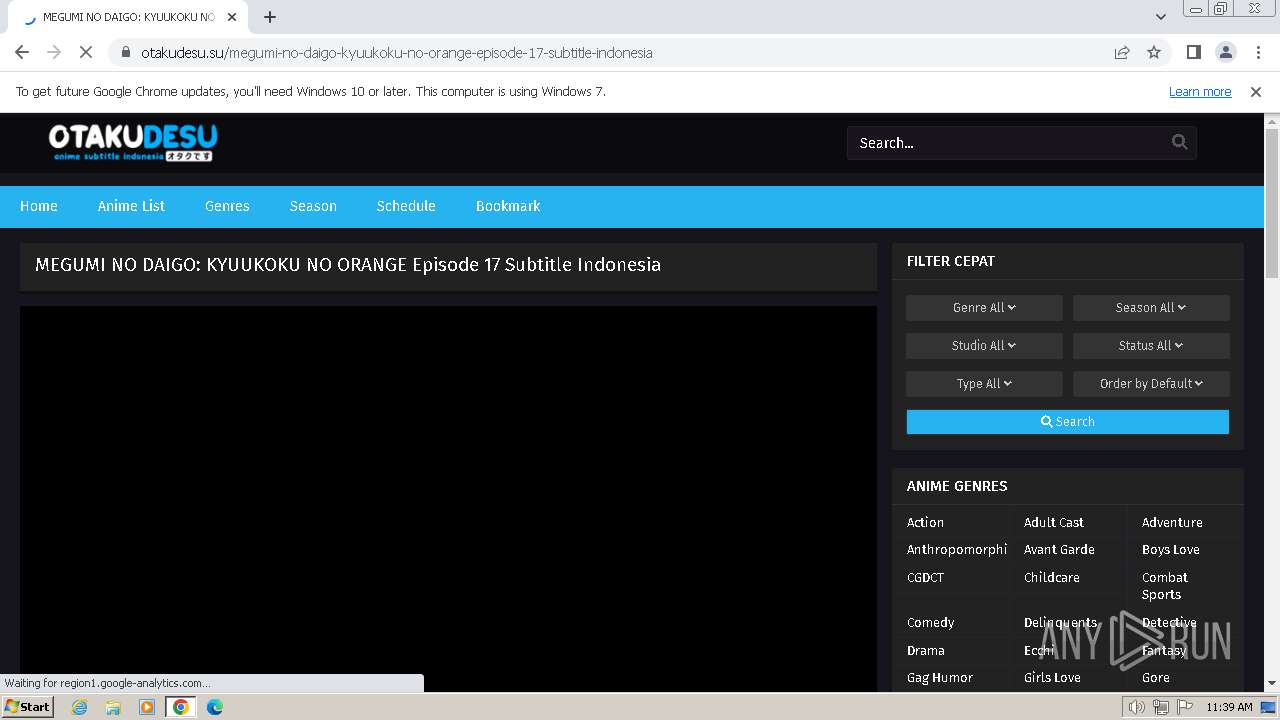Open the Schedule menu item

406,206
